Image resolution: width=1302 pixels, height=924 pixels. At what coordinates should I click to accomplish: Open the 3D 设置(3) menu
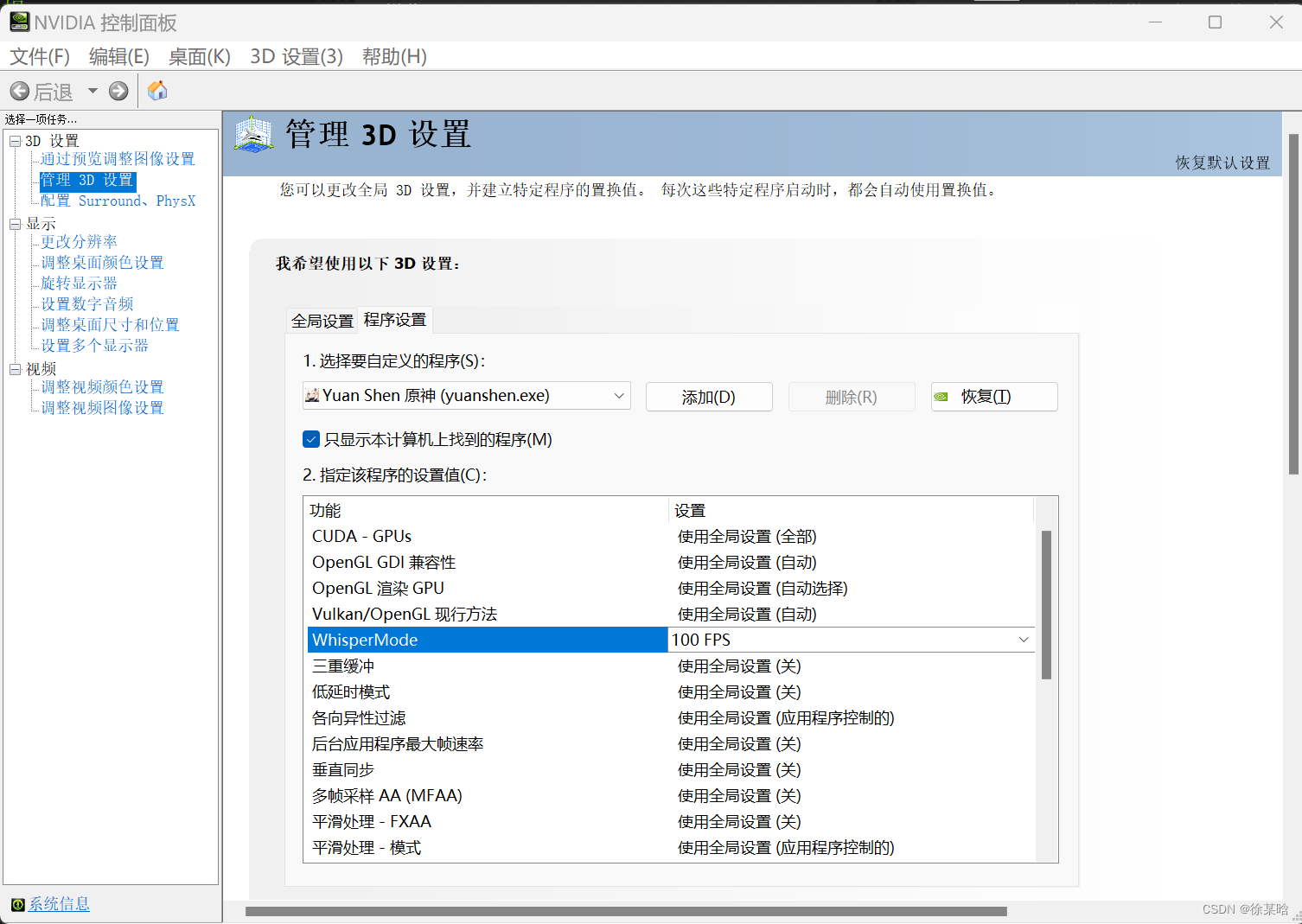click(x=297, y=56)
